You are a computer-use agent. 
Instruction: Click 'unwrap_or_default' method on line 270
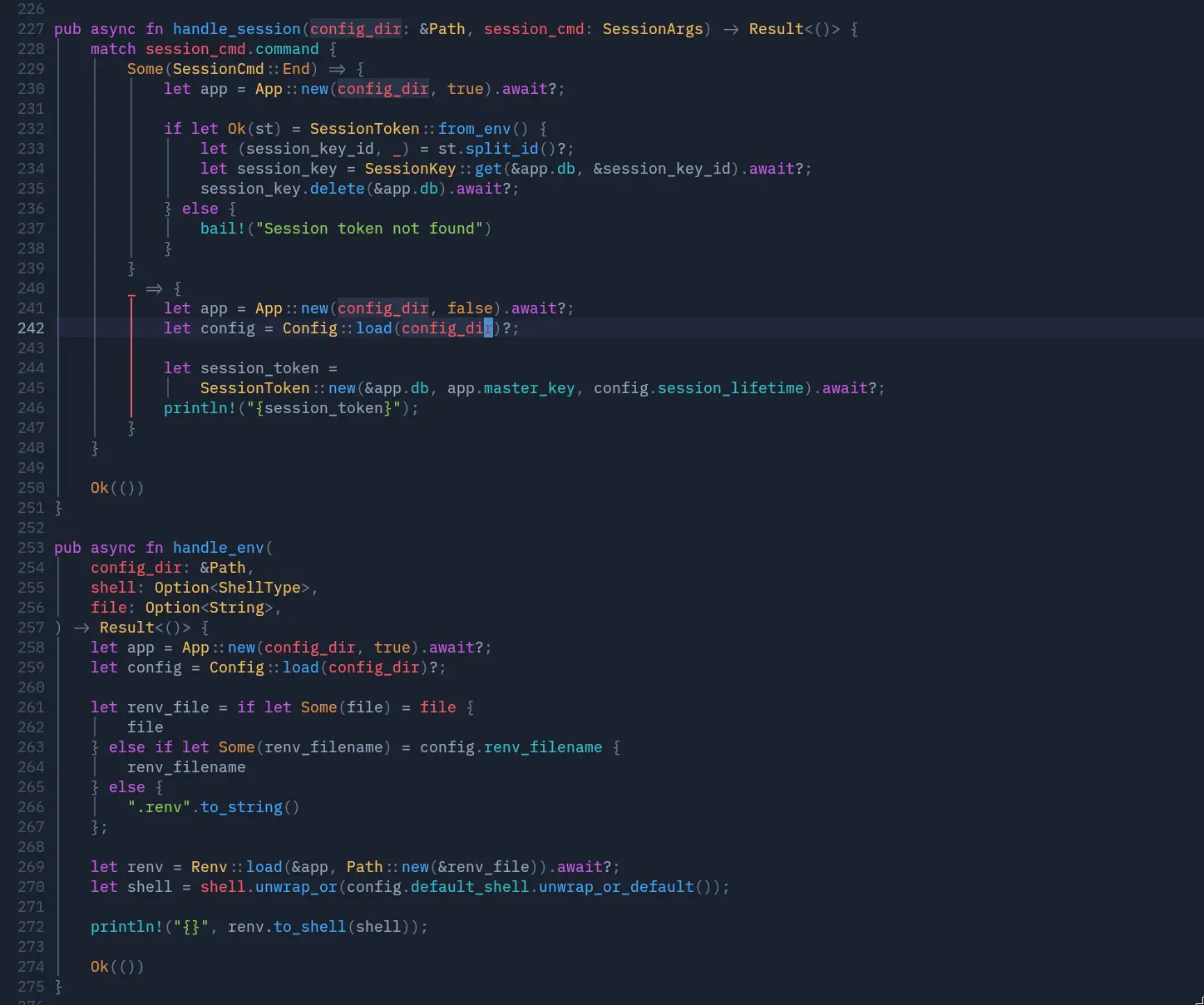616,887
